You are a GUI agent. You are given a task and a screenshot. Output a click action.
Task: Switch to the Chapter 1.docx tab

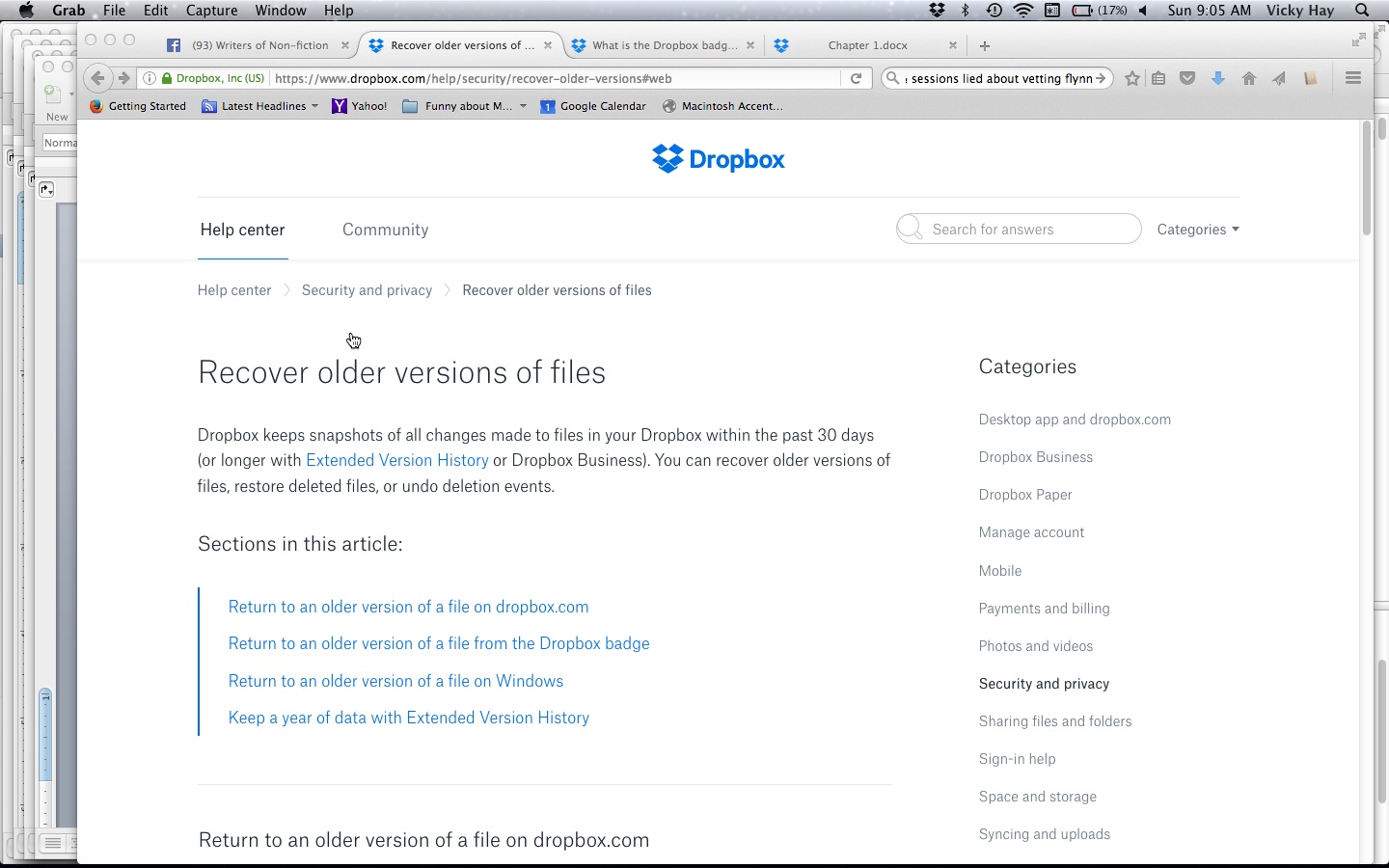click(867, 45)
